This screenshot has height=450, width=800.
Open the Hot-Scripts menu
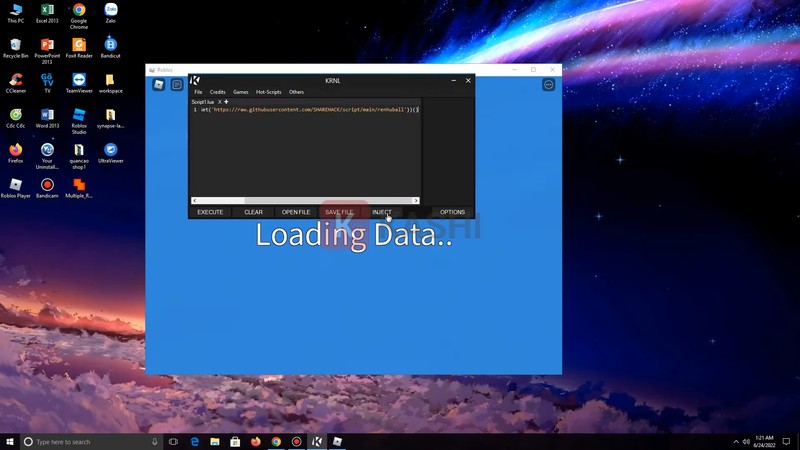point(268,92)
